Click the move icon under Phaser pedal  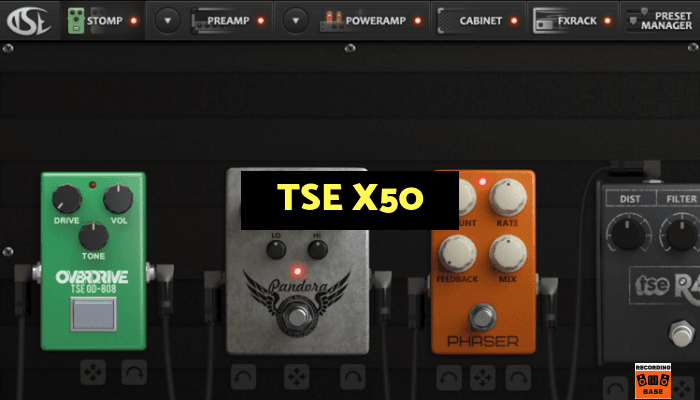(483, 378)
